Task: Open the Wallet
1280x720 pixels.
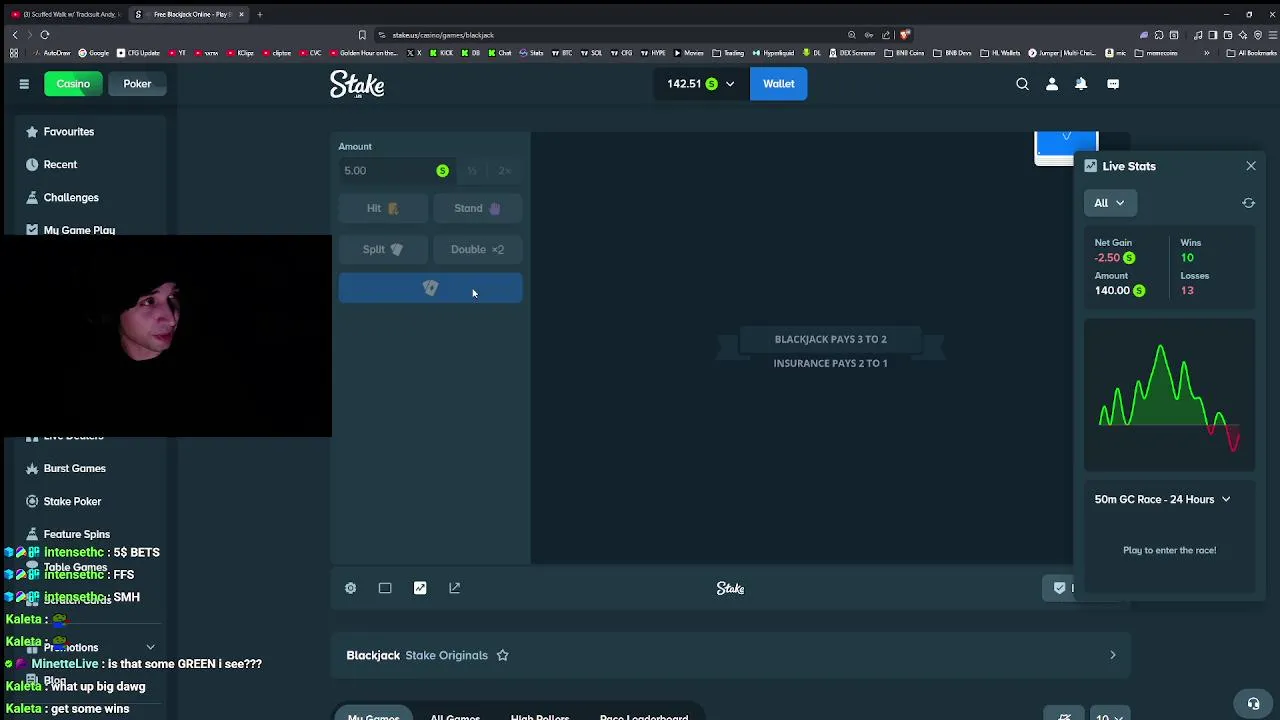Action: pyautogui.click(x=778, y=84)
